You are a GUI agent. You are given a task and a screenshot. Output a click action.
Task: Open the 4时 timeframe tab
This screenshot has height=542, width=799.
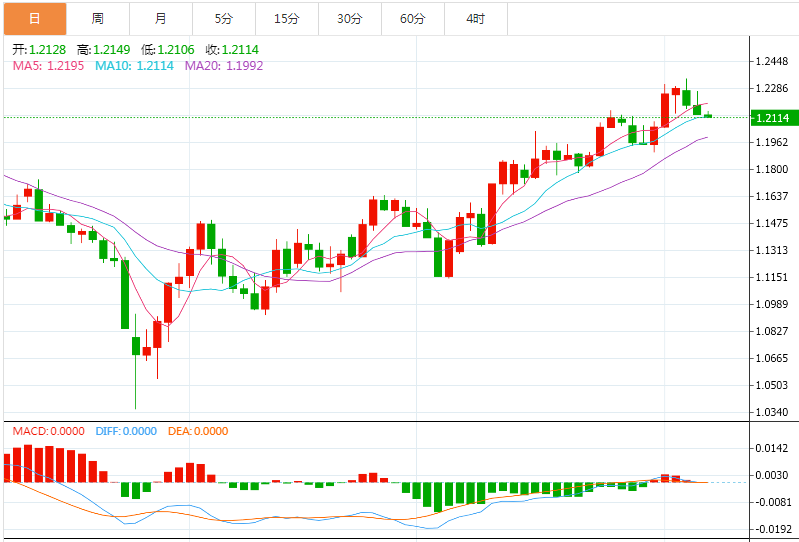pos(476,19)
